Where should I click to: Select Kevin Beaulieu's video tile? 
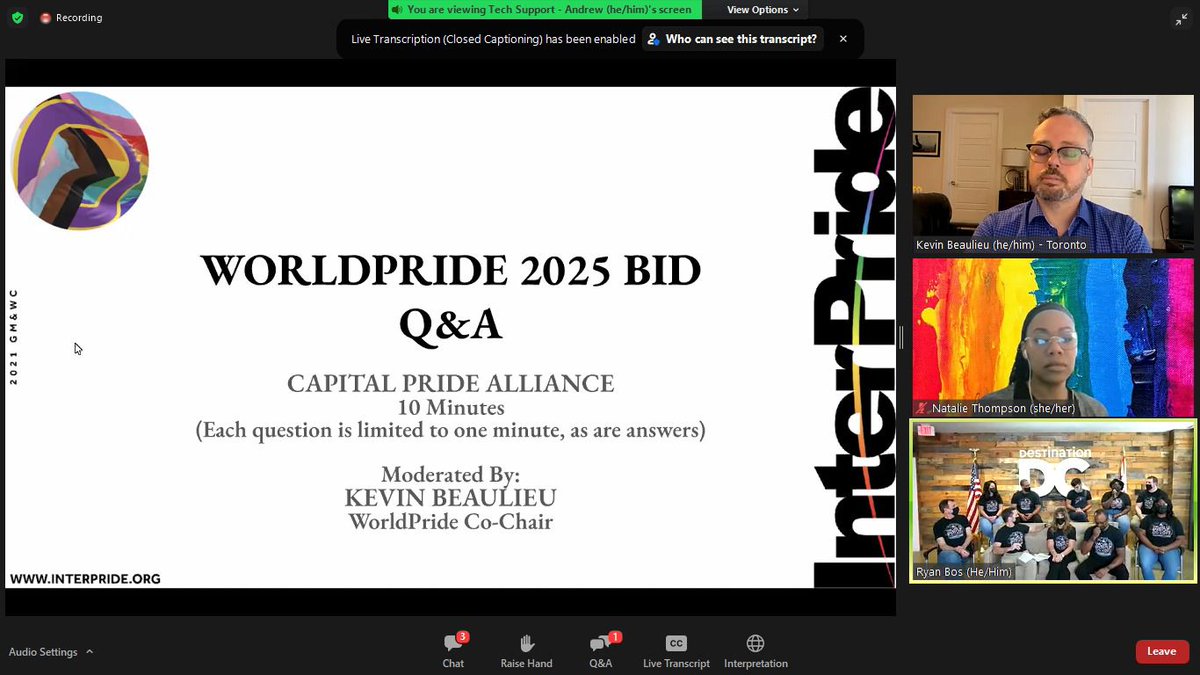pyautogui.click(x=1053, y=174)
